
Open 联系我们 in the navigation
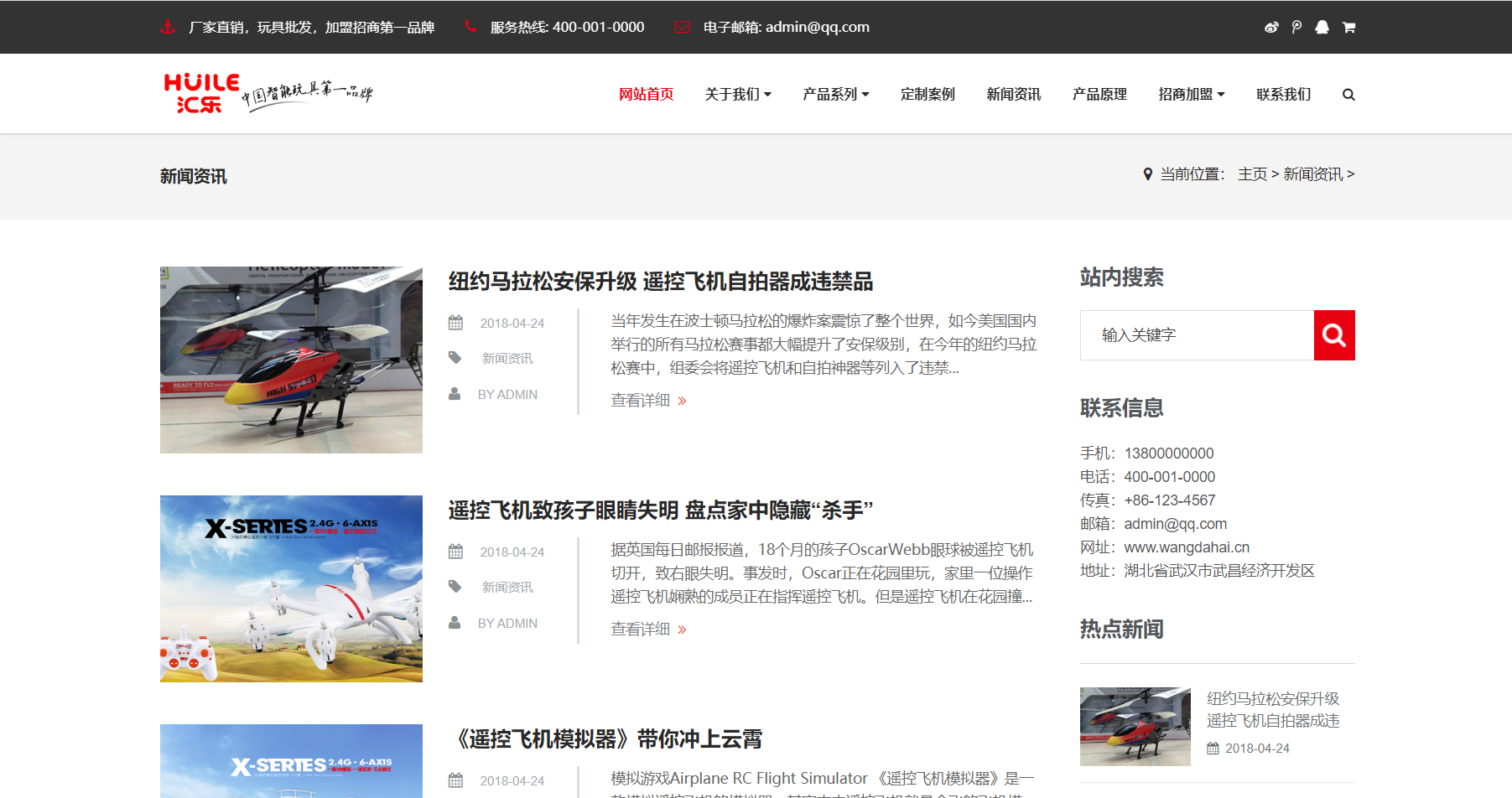(1283, 95)
